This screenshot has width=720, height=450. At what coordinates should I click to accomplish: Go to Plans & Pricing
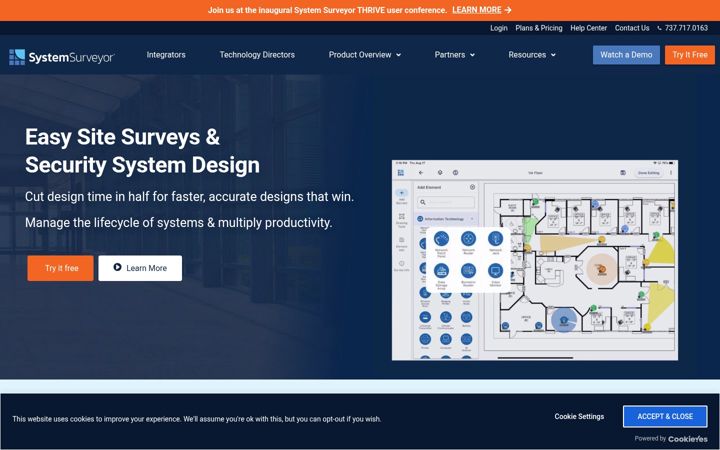pyautogui.click(x=539, y=28)
